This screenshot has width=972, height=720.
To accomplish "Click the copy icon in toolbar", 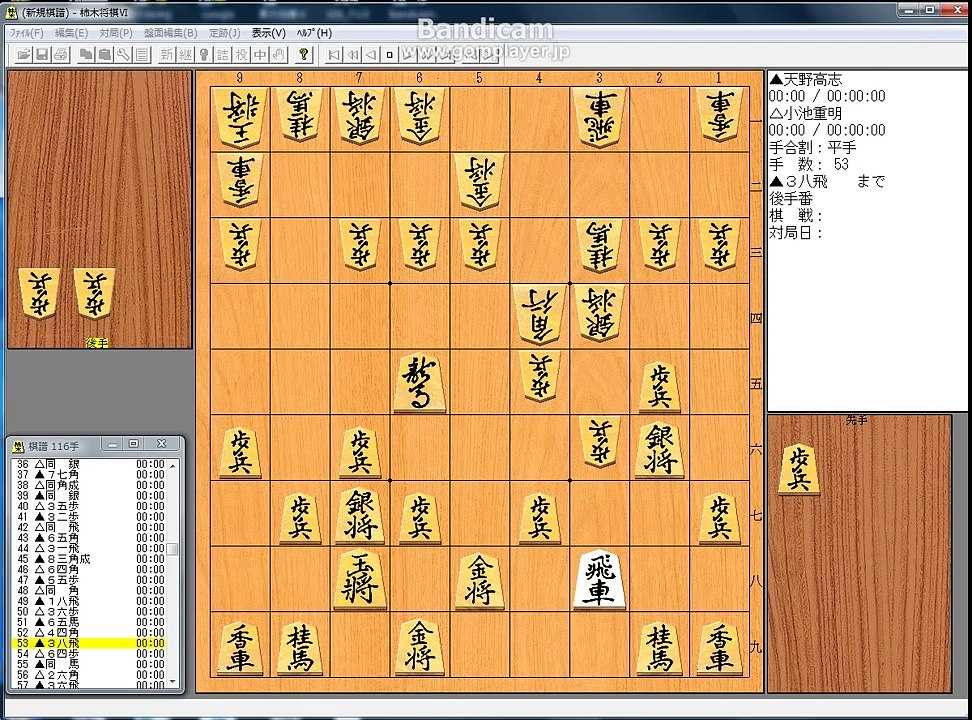I will 86,55.
